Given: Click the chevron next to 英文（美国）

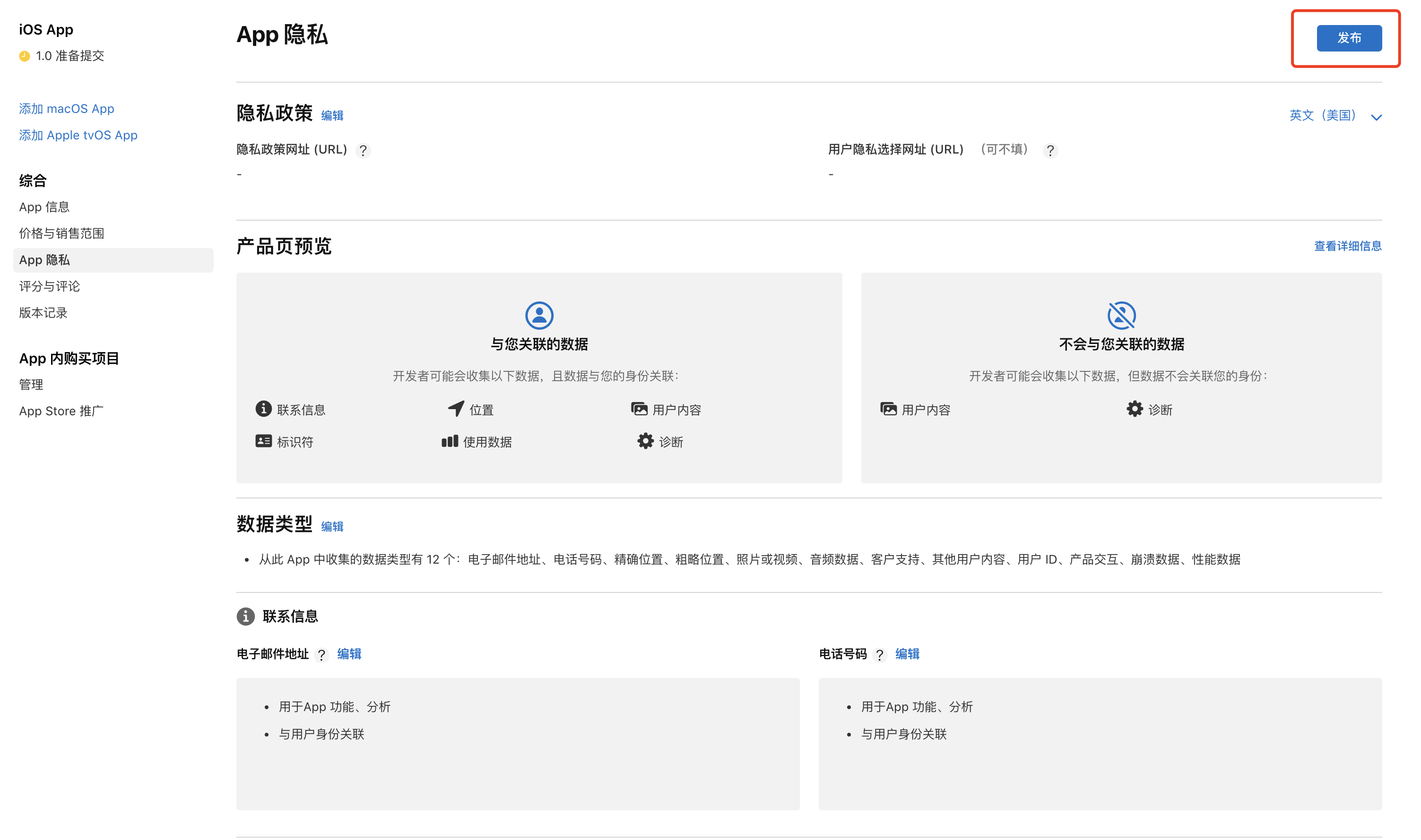Looking at the screenshot, I should [x=1376, y=117].
